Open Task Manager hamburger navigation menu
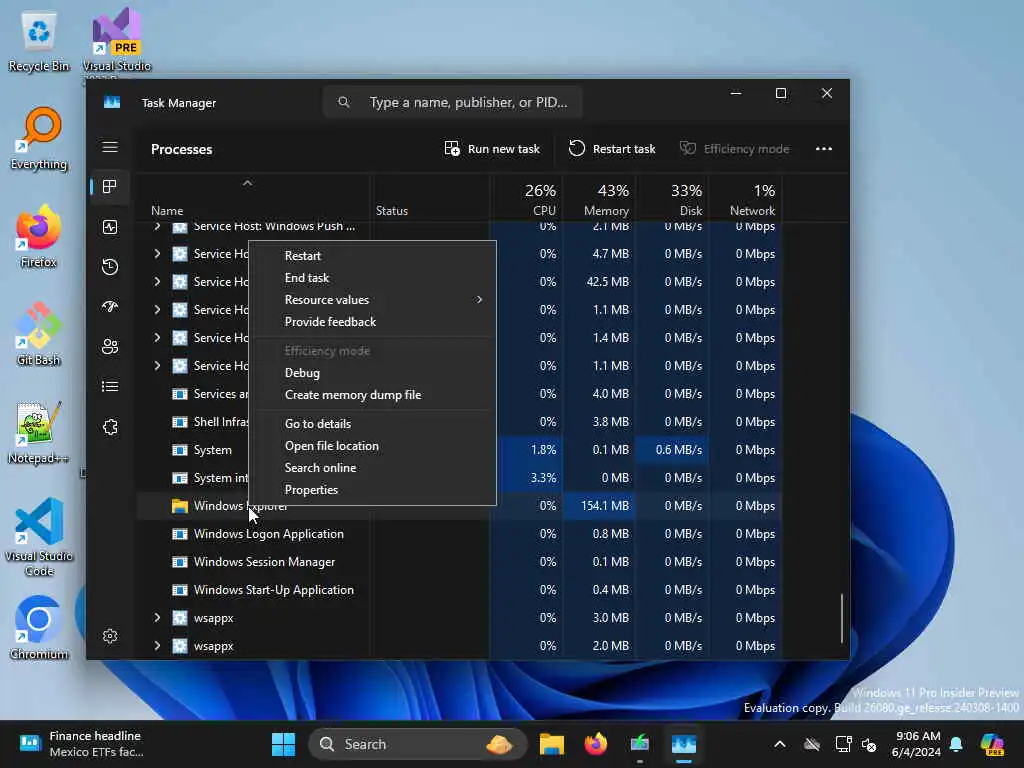1024x768 pixels. [x=110, y=147]
